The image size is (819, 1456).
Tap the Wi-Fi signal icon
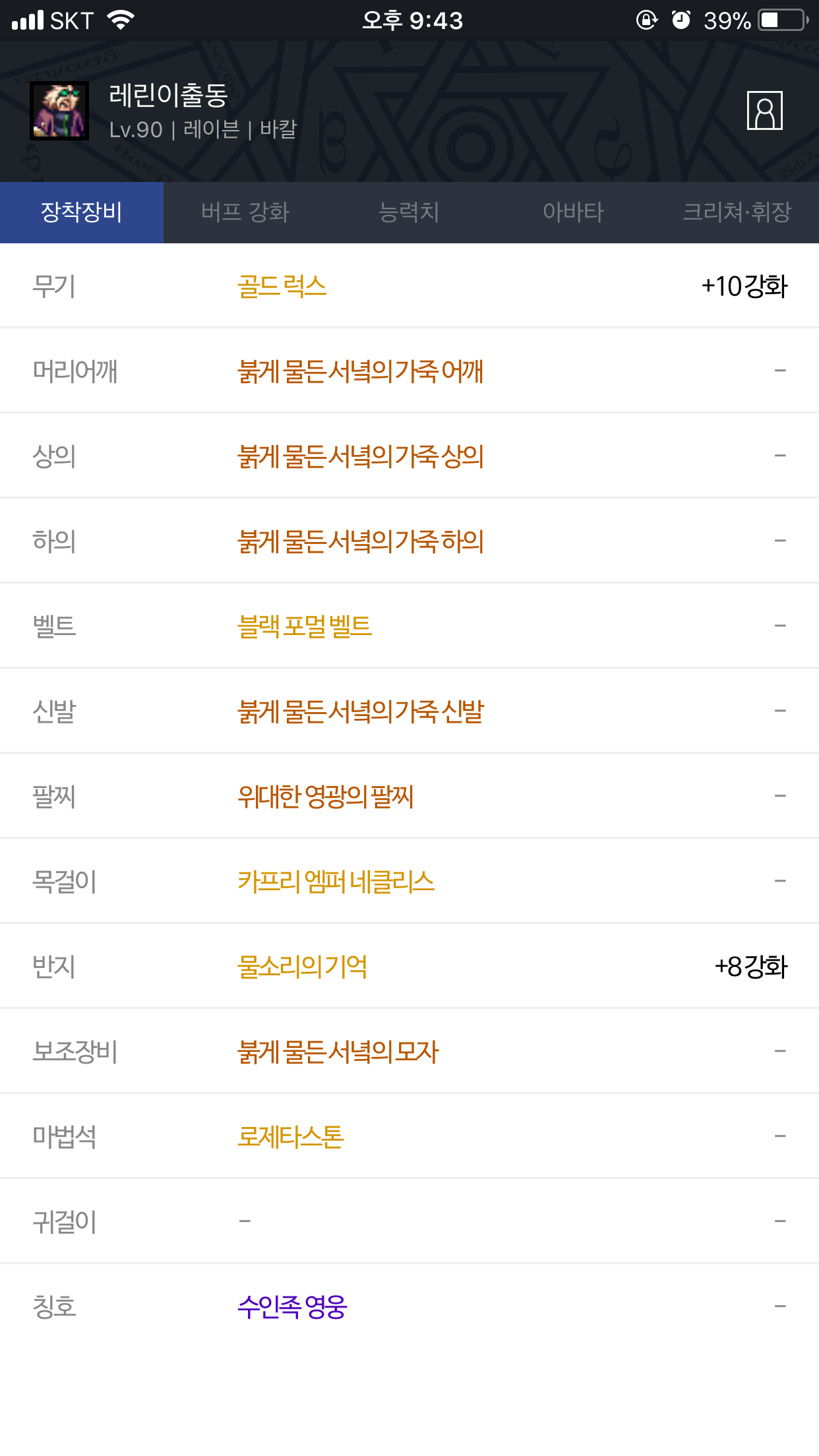click(121, 20)
